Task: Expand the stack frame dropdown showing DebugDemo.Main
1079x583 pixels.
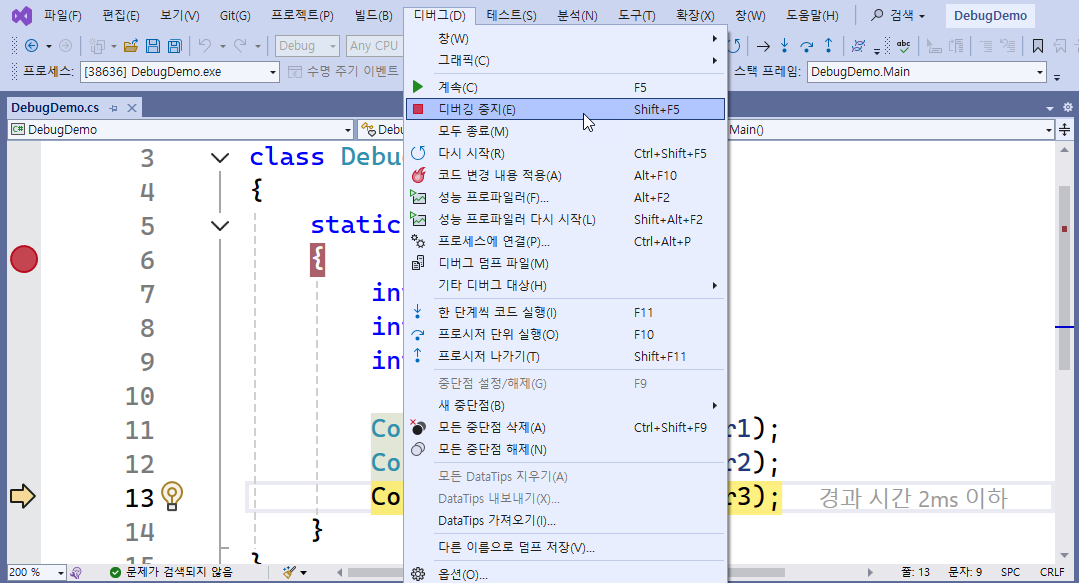Action: click(x=1041, y=71)
